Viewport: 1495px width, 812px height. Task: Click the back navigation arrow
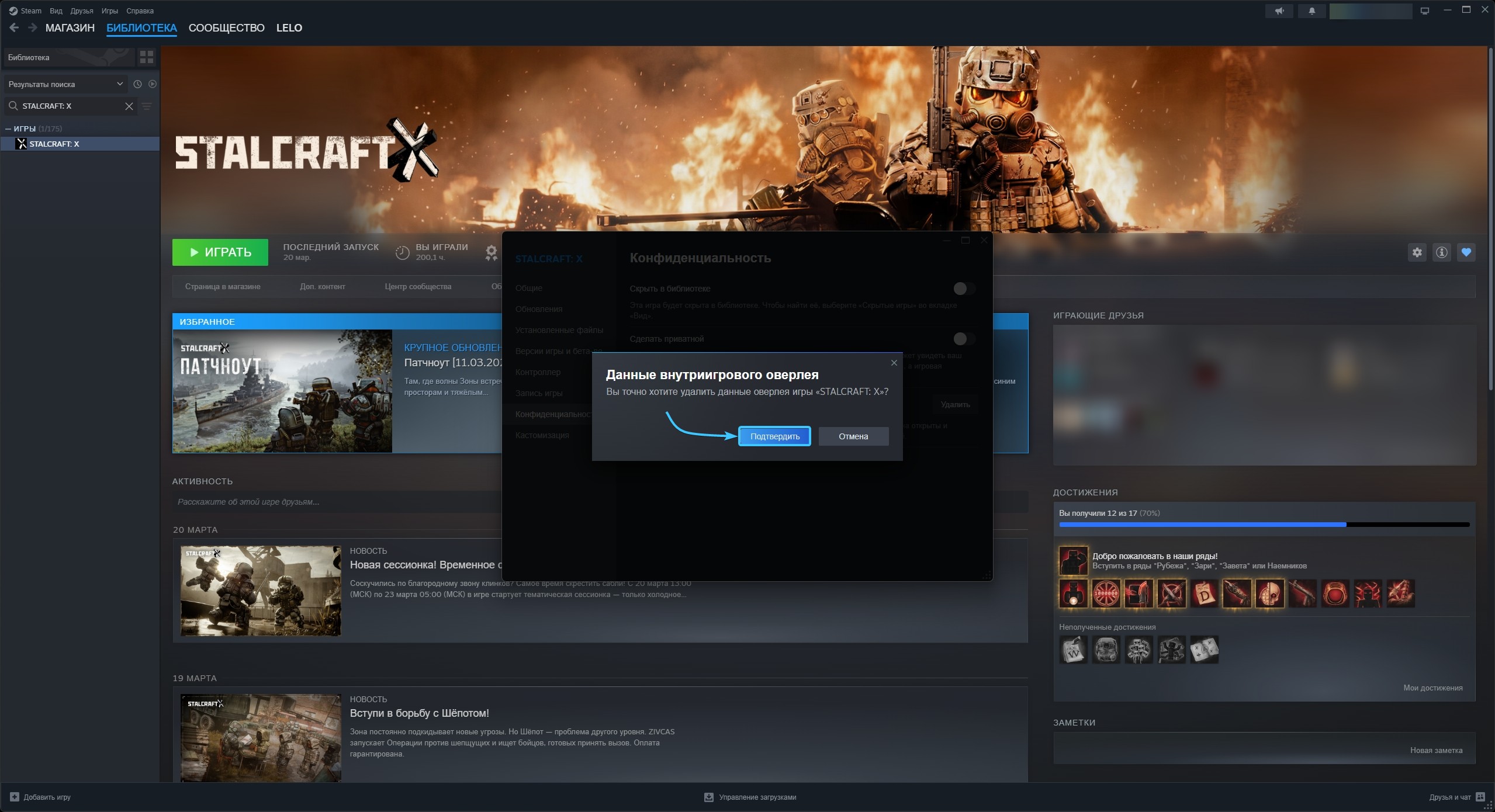point(14,27)
